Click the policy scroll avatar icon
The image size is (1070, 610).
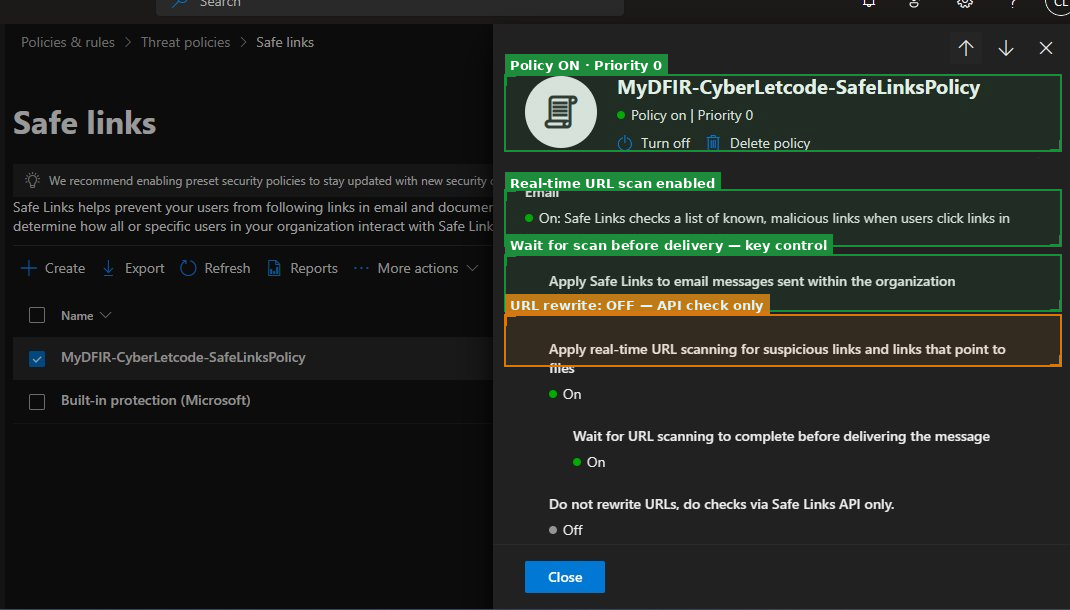[x=561, y=112]
